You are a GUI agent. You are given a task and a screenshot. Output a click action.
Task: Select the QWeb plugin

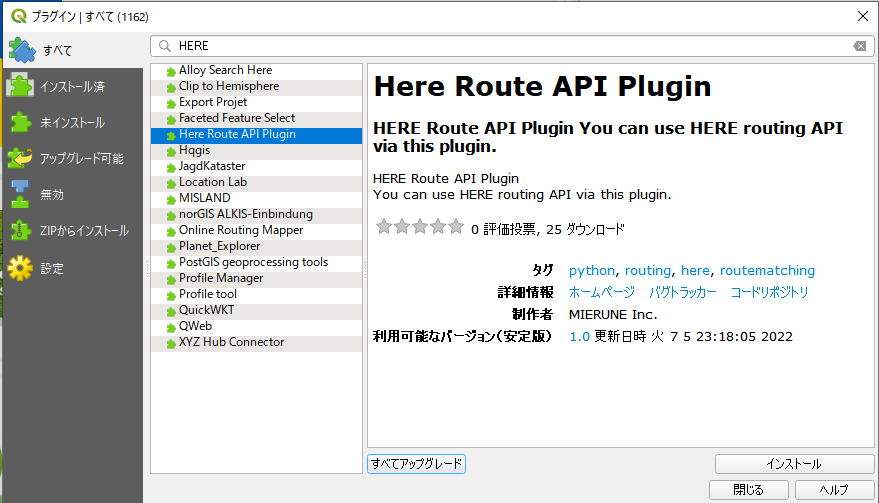(x=256, y=326)
